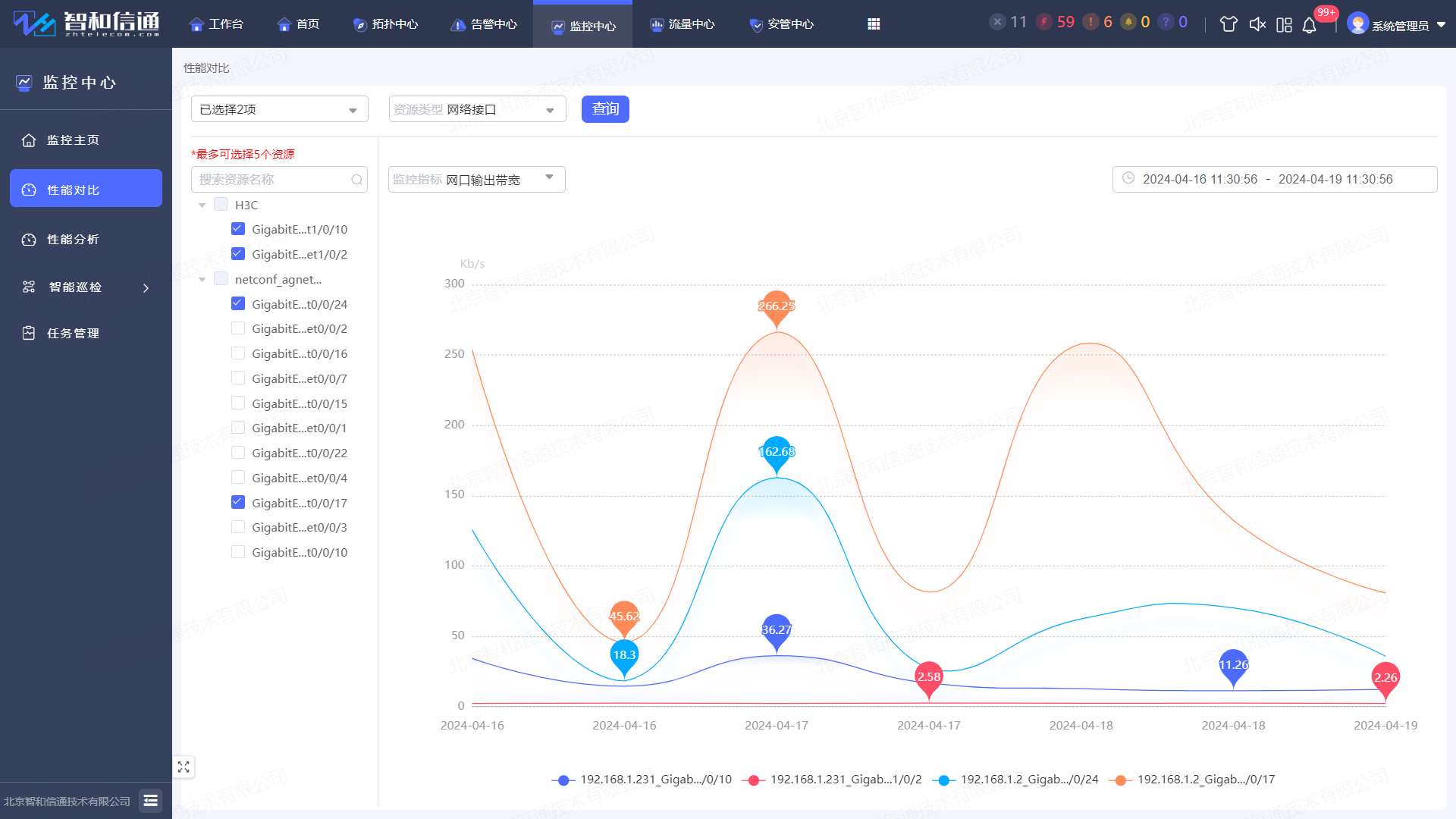
Task: Collapse the netconf_agnet tree node
Action: pyautogui.click(x=202, y=280)
